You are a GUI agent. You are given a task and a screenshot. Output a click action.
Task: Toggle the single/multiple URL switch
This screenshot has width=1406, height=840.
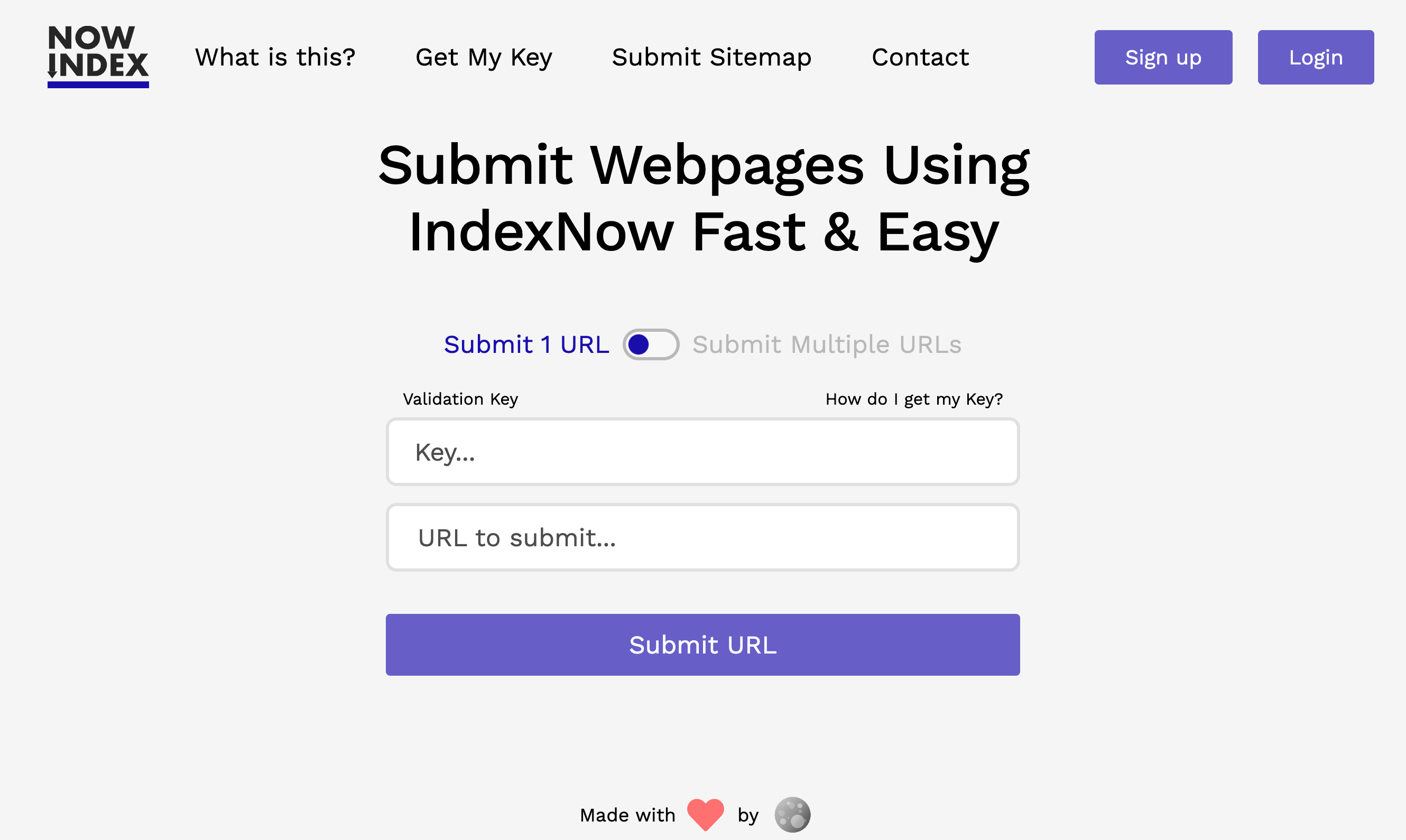pyautogui.click(x=651, y=344)
